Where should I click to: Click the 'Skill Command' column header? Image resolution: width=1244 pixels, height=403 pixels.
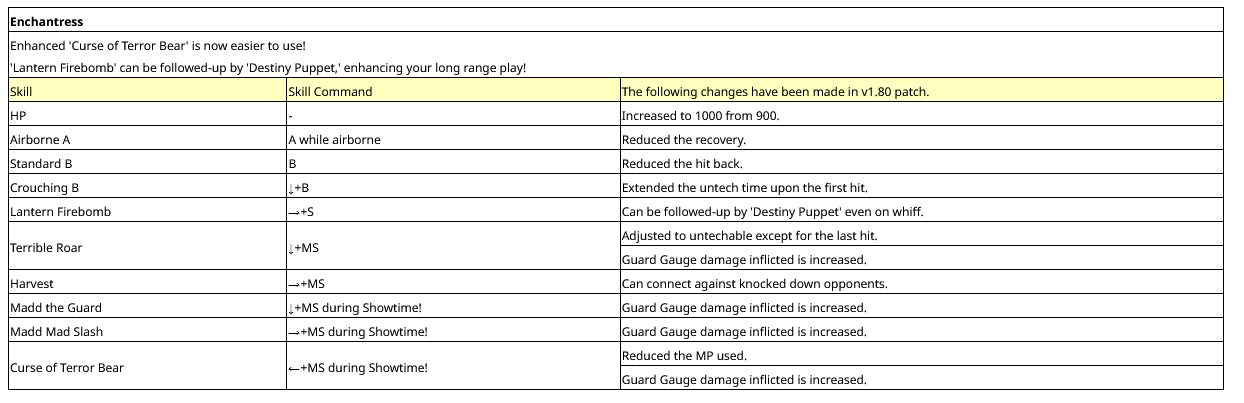click(453, 91)
